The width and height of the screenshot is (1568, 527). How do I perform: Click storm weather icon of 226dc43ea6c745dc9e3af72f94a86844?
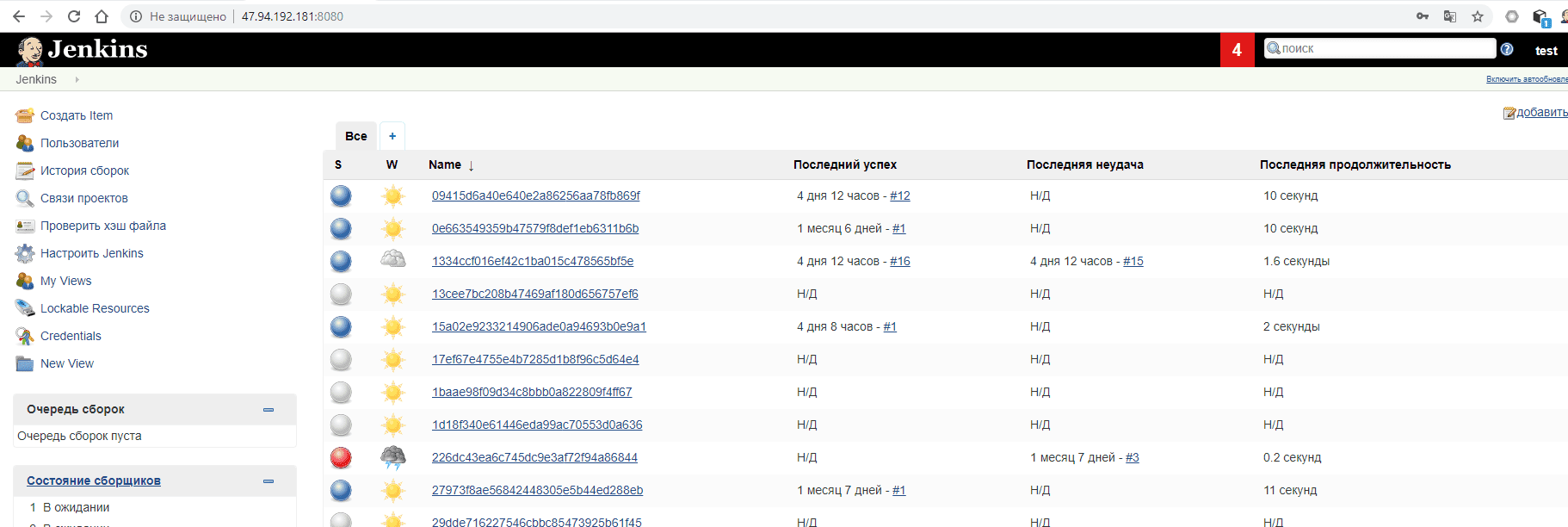pyautogui.click(x=393, y=457)
